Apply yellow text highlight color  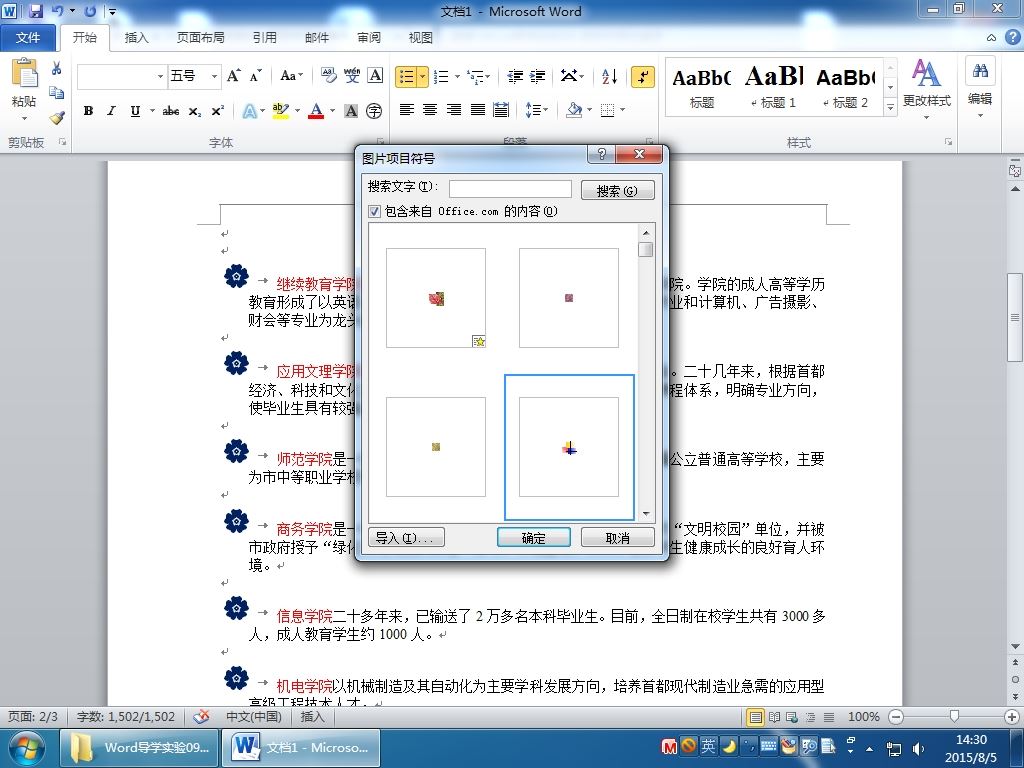point(281,111)
